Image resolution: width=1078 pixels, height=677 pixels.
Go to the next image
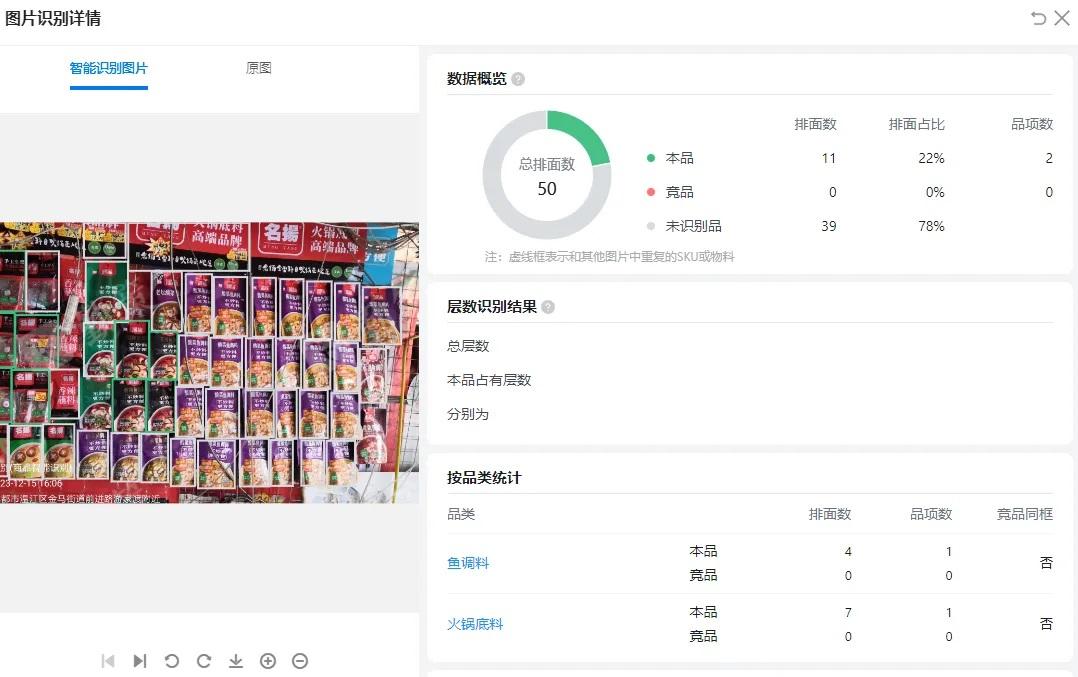point(139,661)
